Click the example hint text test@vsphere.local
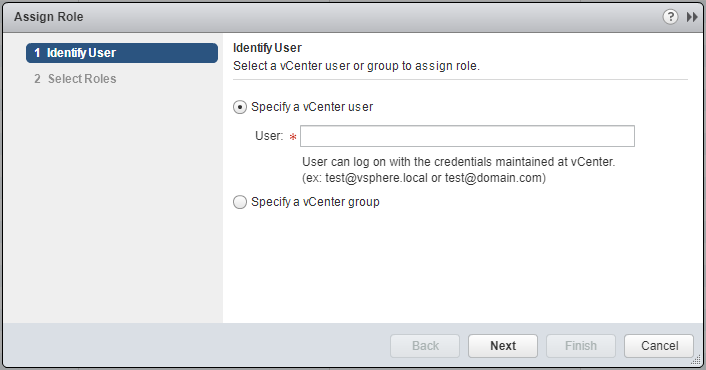 tap(376, 178)
